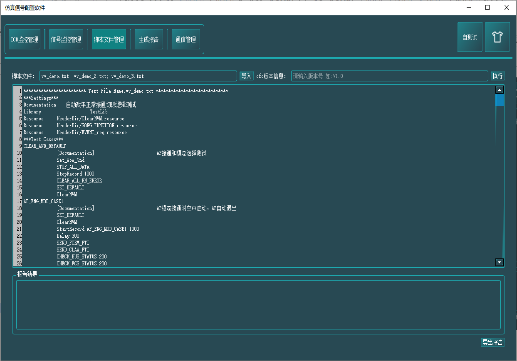The height and width of the screenshot is (361, 517).
Task: Maximize the application window
Action: [487, 7]
